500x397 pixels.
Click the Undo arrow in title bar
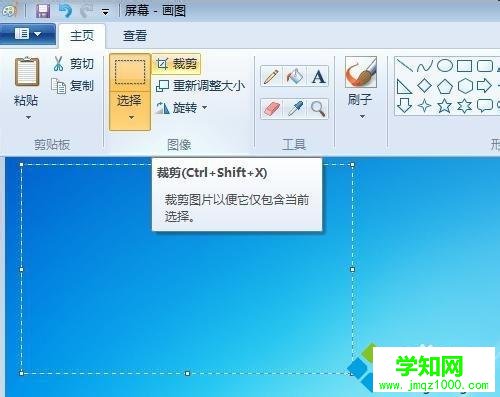(66, 11)
